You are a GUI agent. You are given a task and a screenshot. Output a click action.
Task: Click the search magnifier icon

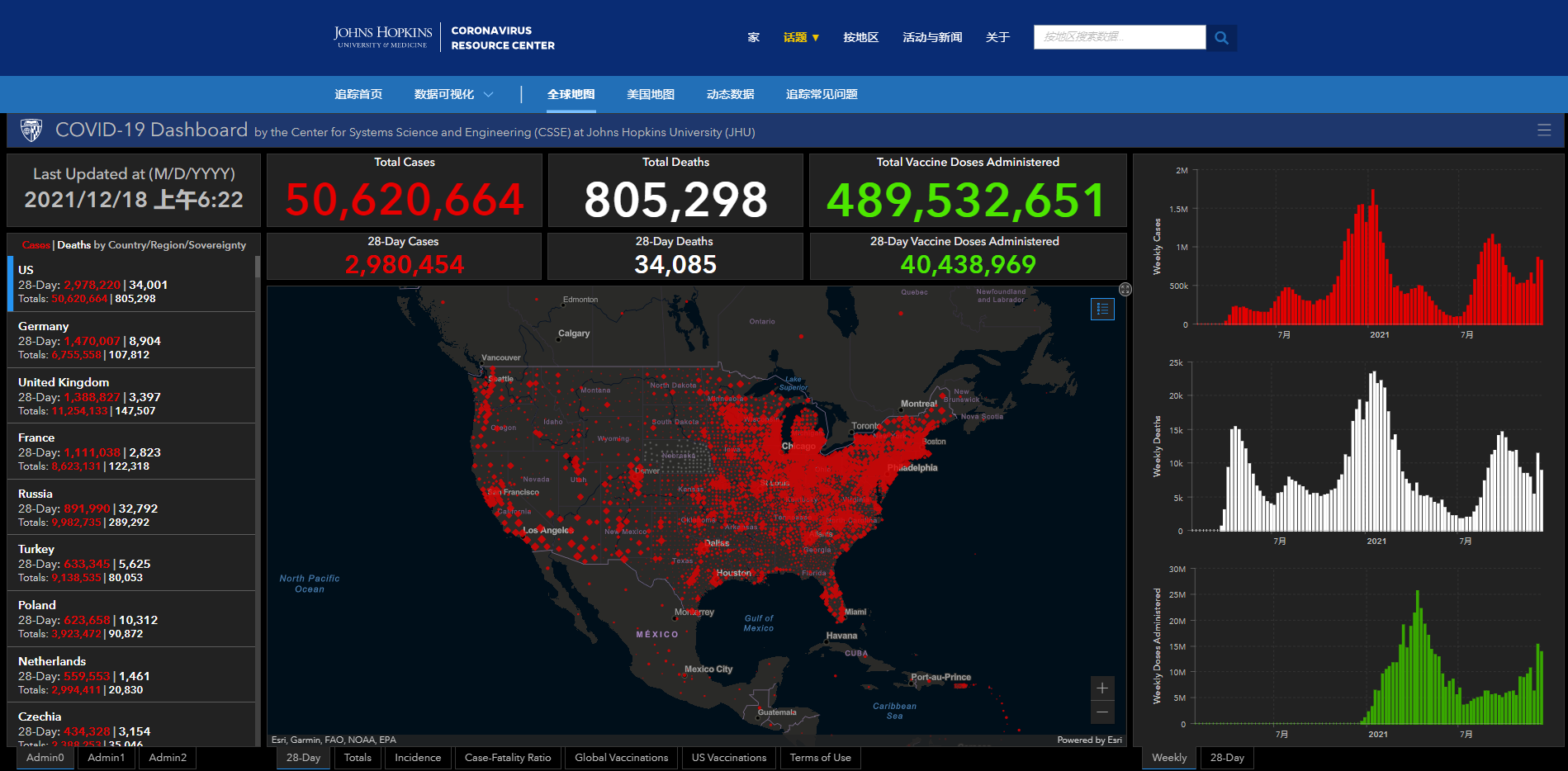coord(1221,37)
